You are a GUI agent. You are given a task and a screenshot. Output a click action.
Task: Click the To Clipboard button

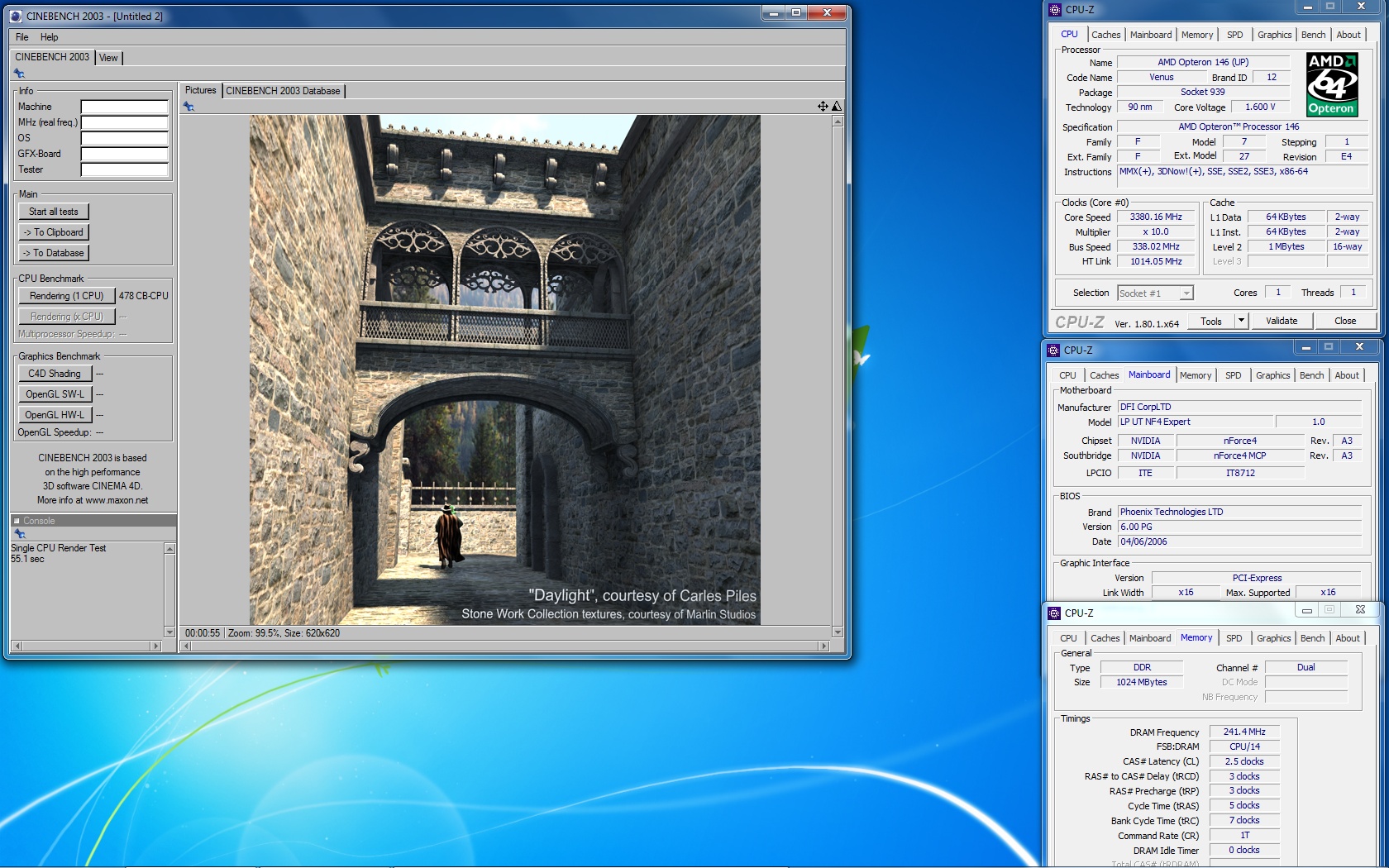[x=54, y=232]
